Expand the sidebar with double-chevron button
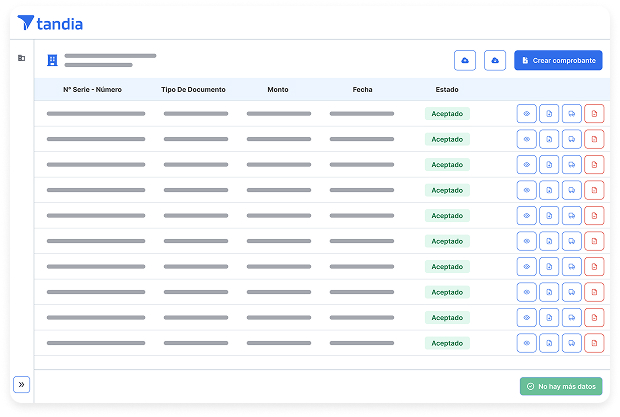The image size is (620, 417). (21, 384)
